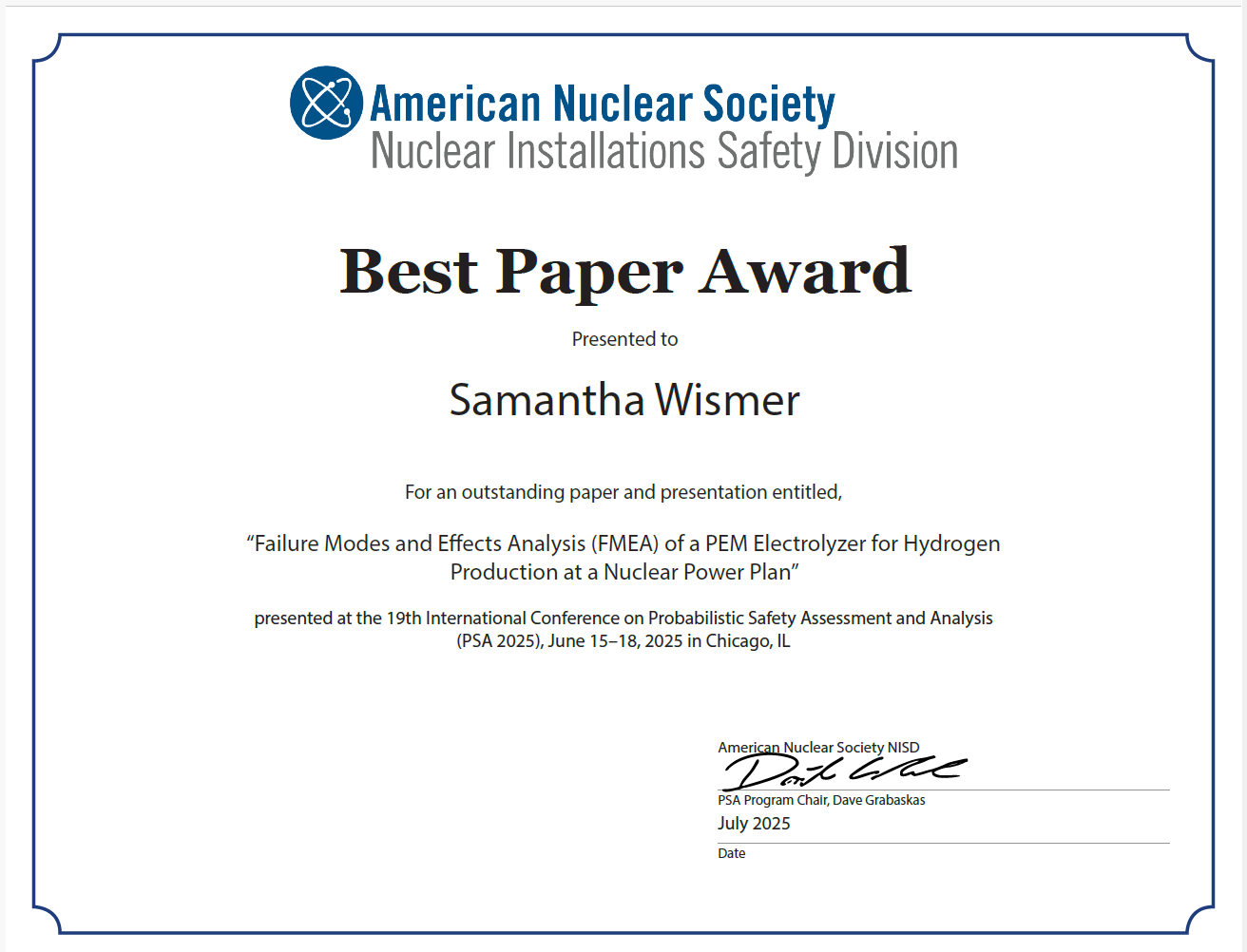Click the bottom-left decorative border corner

point(48,919)
